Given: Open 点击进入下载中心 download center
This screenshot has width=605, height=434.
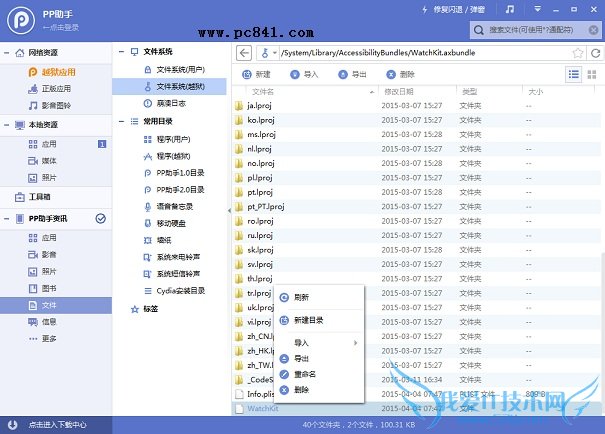Looking at the screenshot, I should (56, 425).
